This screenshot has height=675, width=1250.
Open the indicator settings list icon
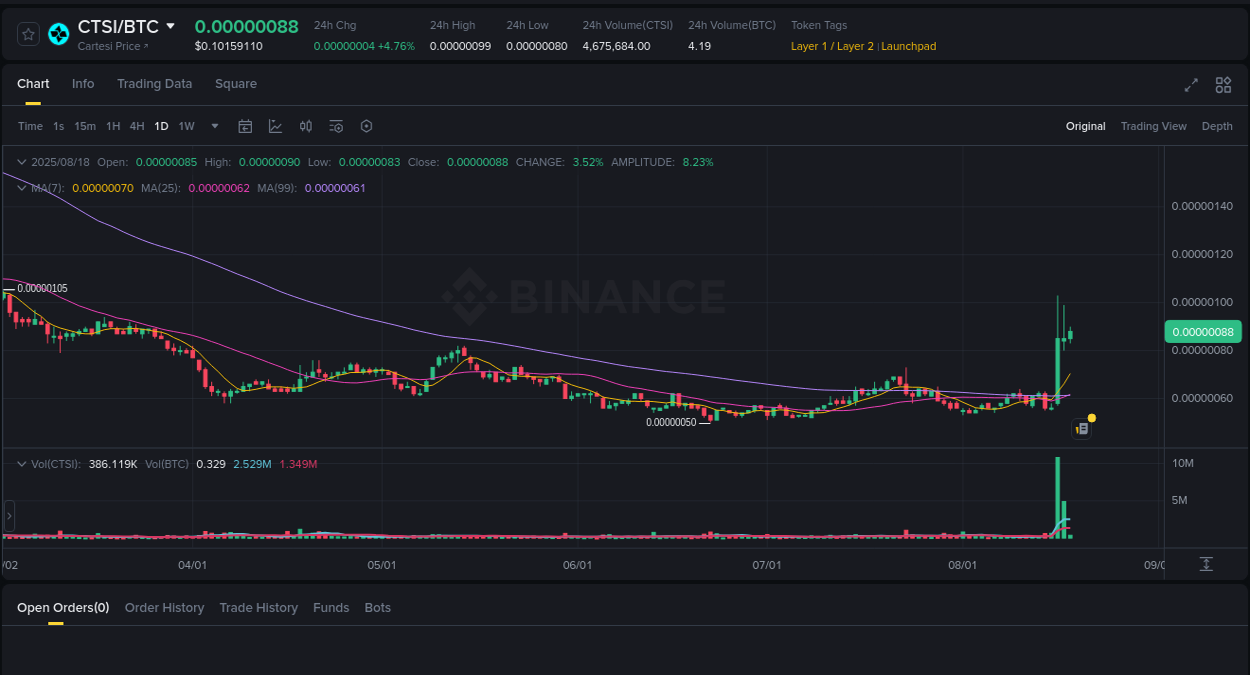(336, 126)
